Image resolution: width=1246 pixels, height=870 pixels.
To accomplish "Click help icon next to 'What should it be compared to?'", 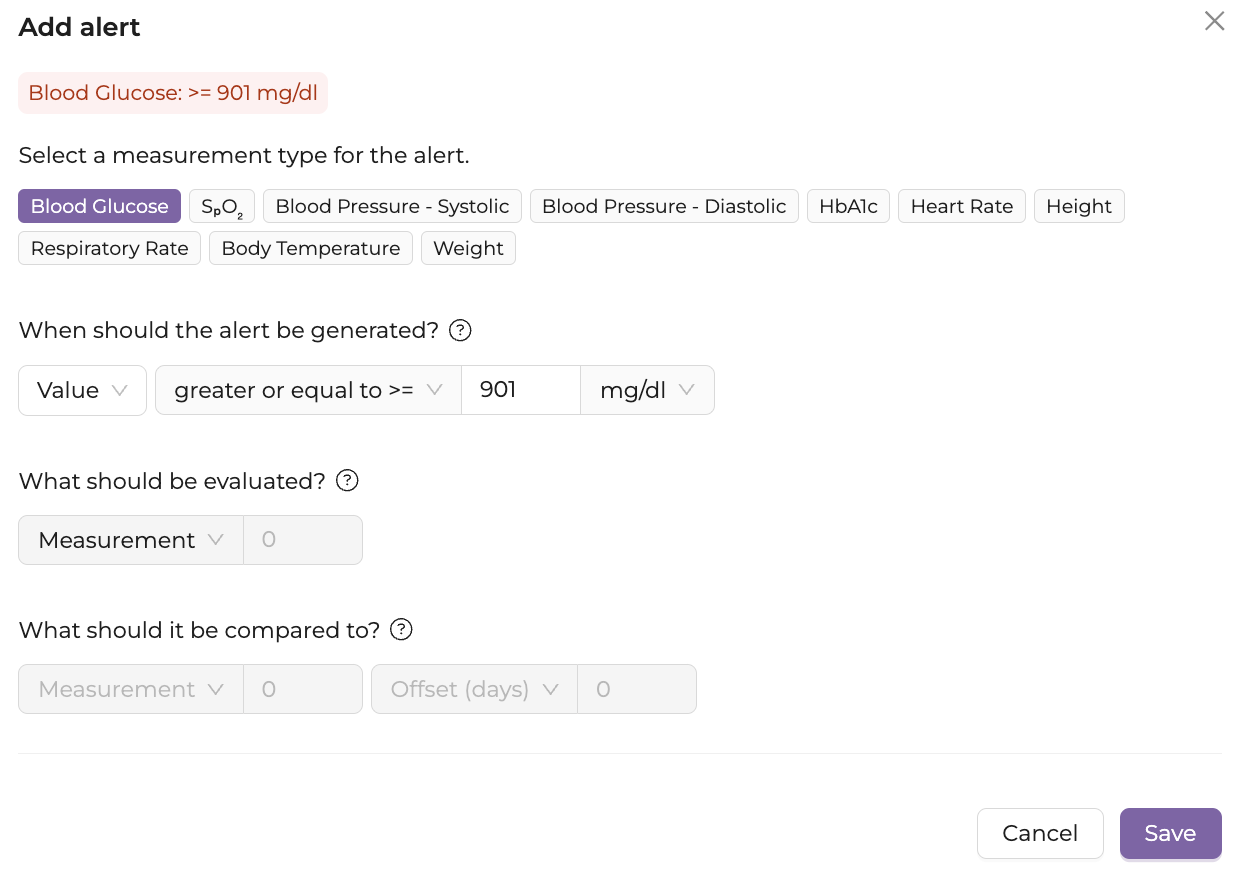I will pyautogui.click(x=401, y=630).
